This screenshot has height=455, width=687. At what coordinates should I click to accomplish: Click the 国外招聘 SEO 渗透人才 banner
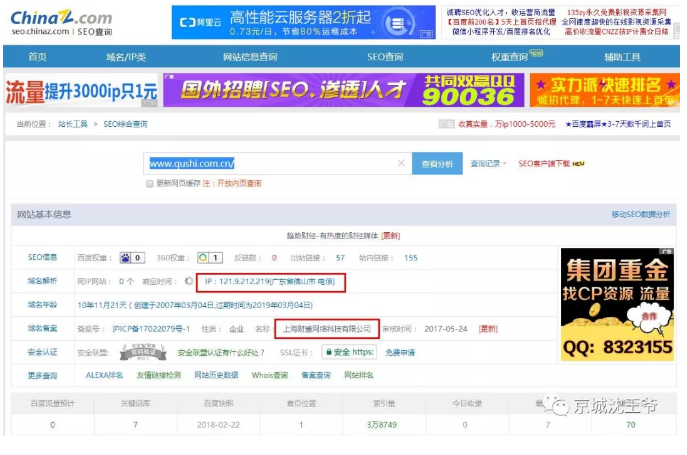click(x=344, y=90)
